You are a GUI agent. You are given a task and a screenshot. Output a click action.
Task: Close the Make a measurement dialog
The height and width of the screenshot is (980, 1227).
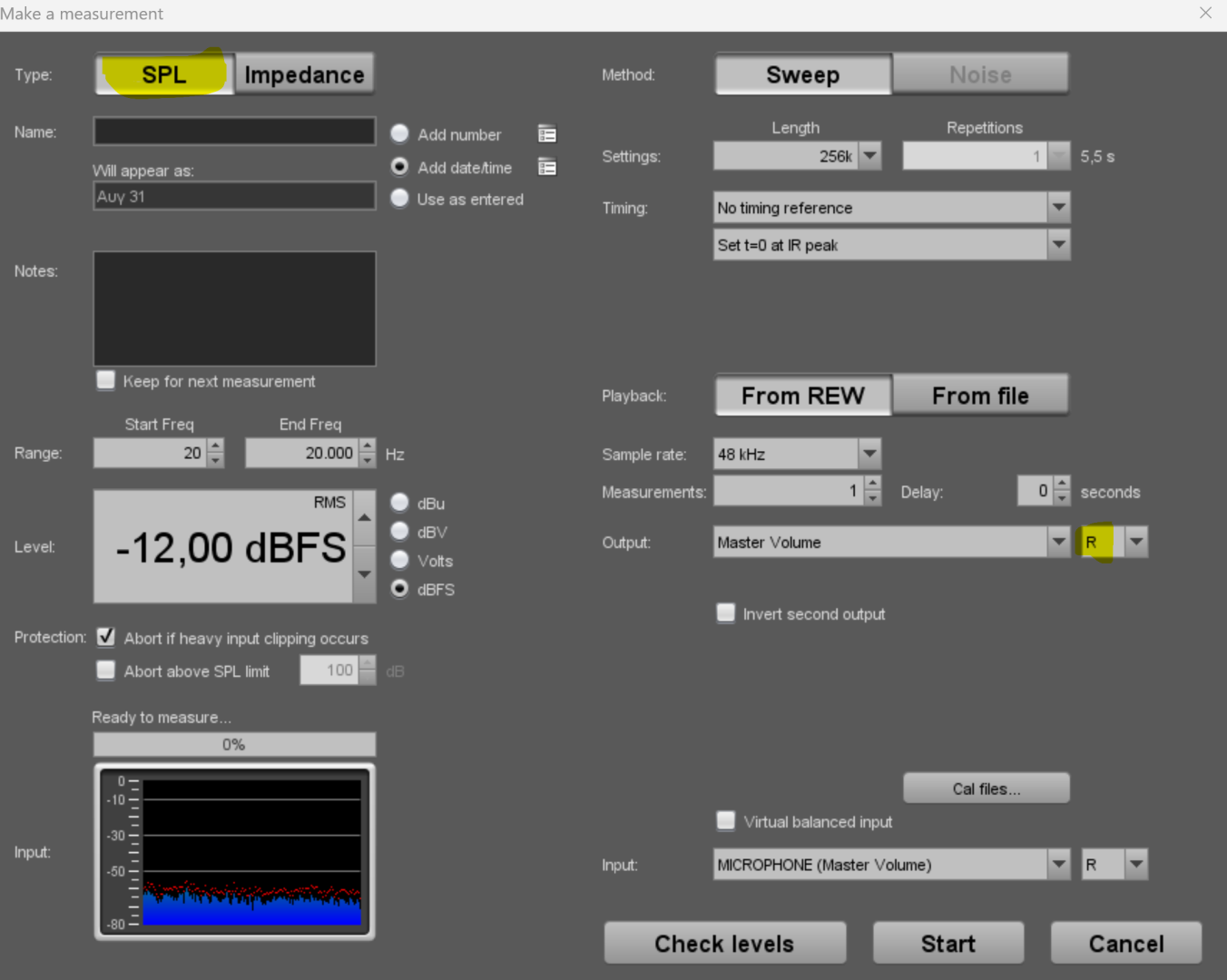(x=1205, y=13)
